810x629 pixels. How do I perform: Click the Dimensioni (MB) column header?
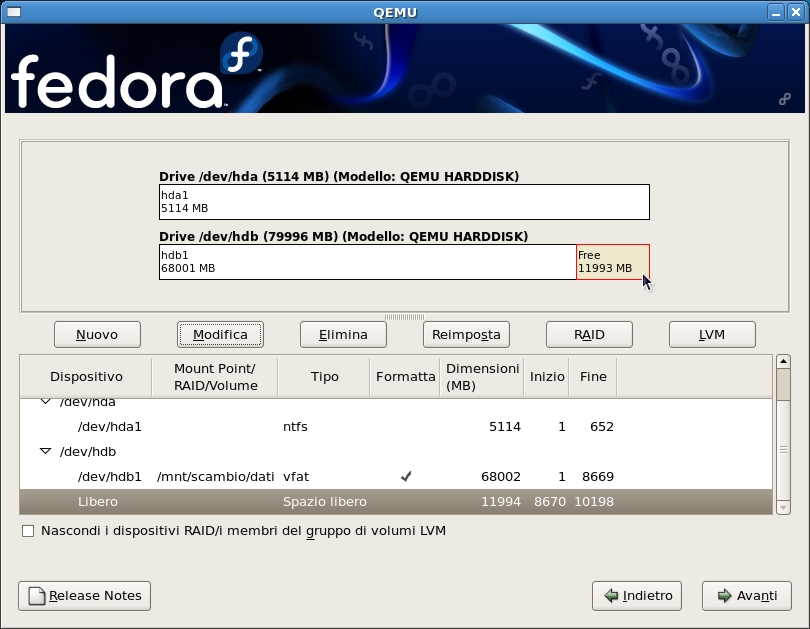click(482, 376)
